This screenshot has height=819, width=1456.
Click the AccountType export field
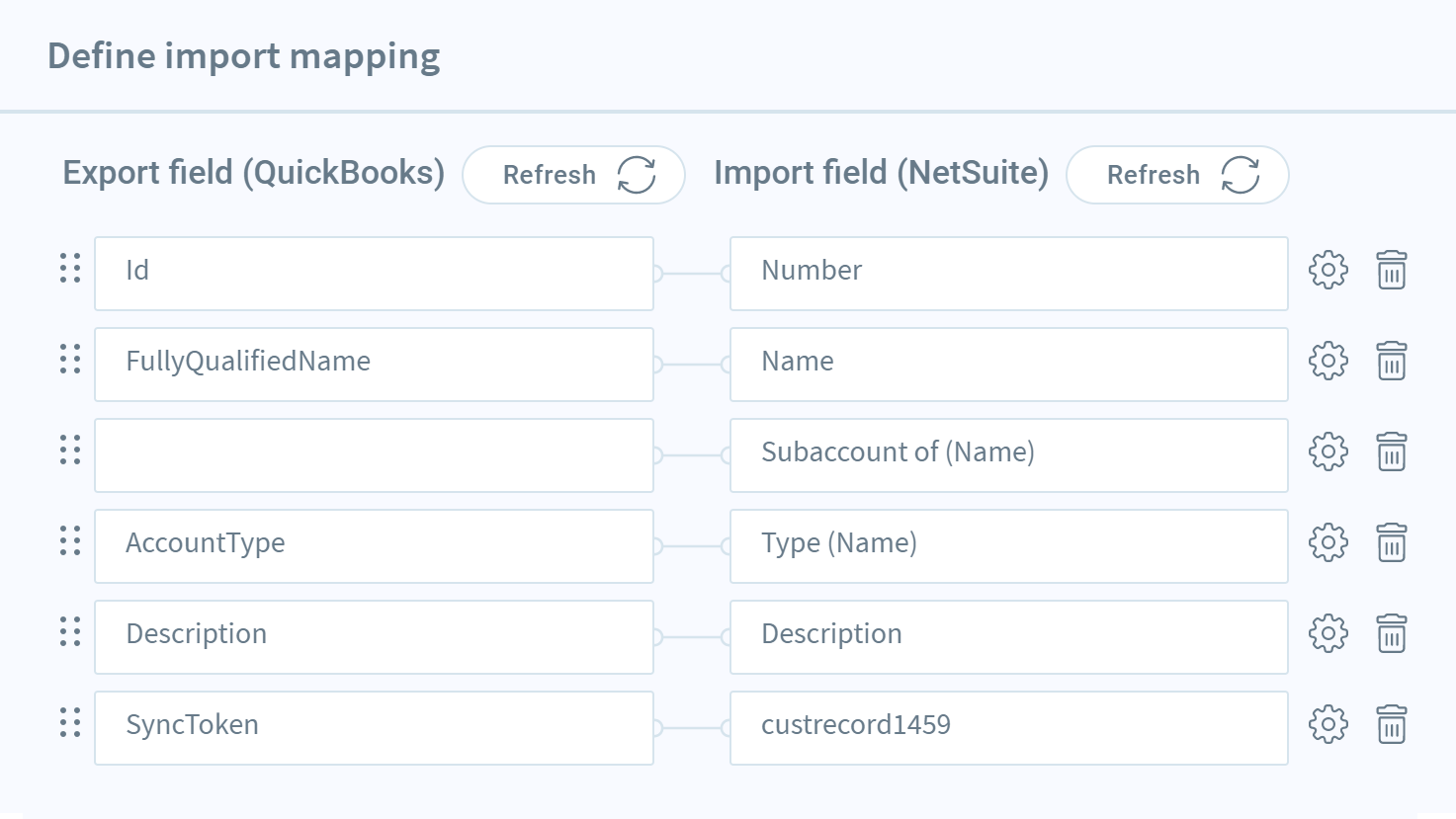374,546
